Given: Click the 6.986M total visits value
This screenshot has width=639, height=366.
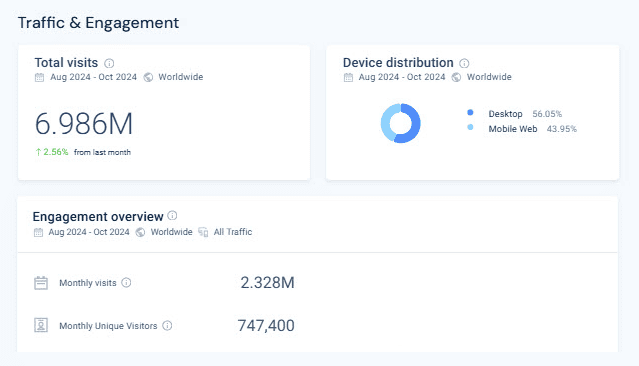Looking at the screenshot, I should [x=84, y=123].
